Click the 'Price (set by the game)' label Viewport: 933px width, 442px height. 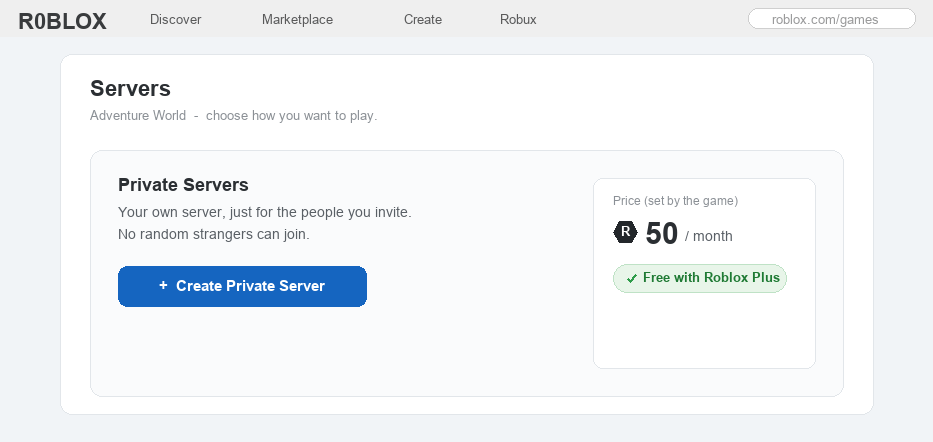point(675,201)
